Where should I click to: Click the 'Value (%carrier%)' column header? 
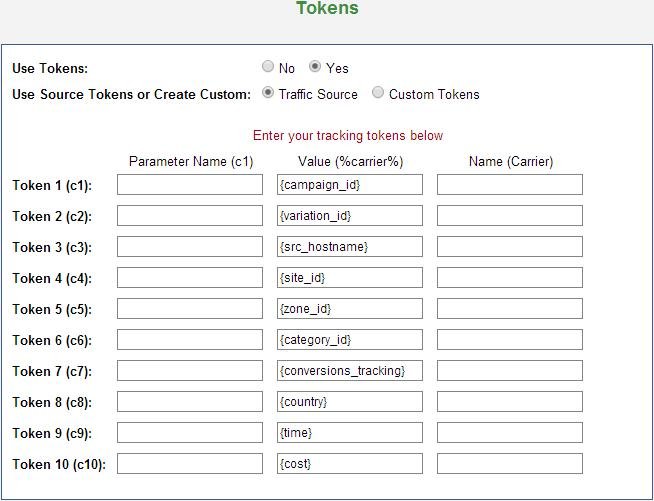click(x=351, y=161)
